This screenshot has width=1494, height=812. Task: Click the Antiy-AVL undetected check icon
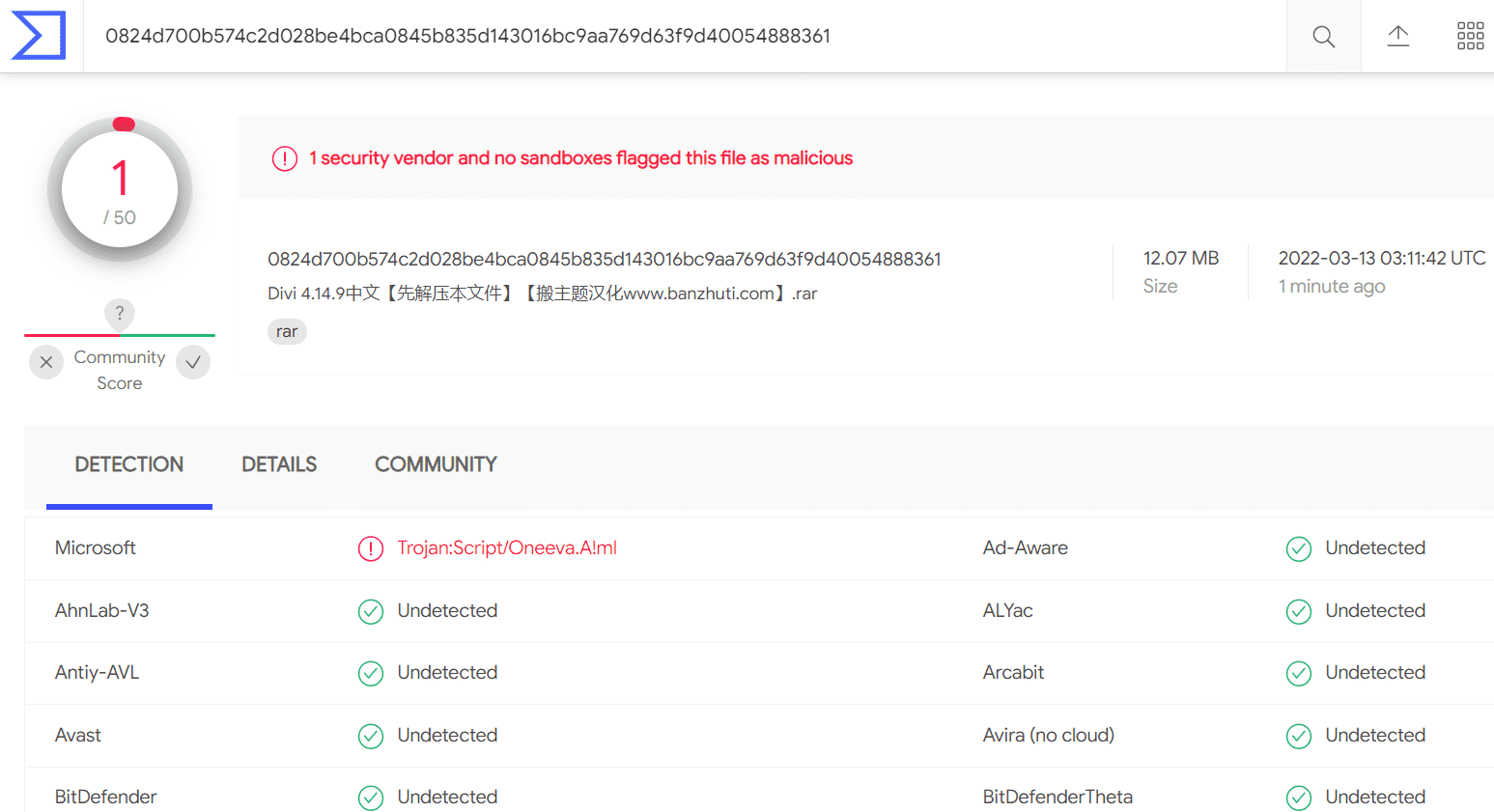371,673
